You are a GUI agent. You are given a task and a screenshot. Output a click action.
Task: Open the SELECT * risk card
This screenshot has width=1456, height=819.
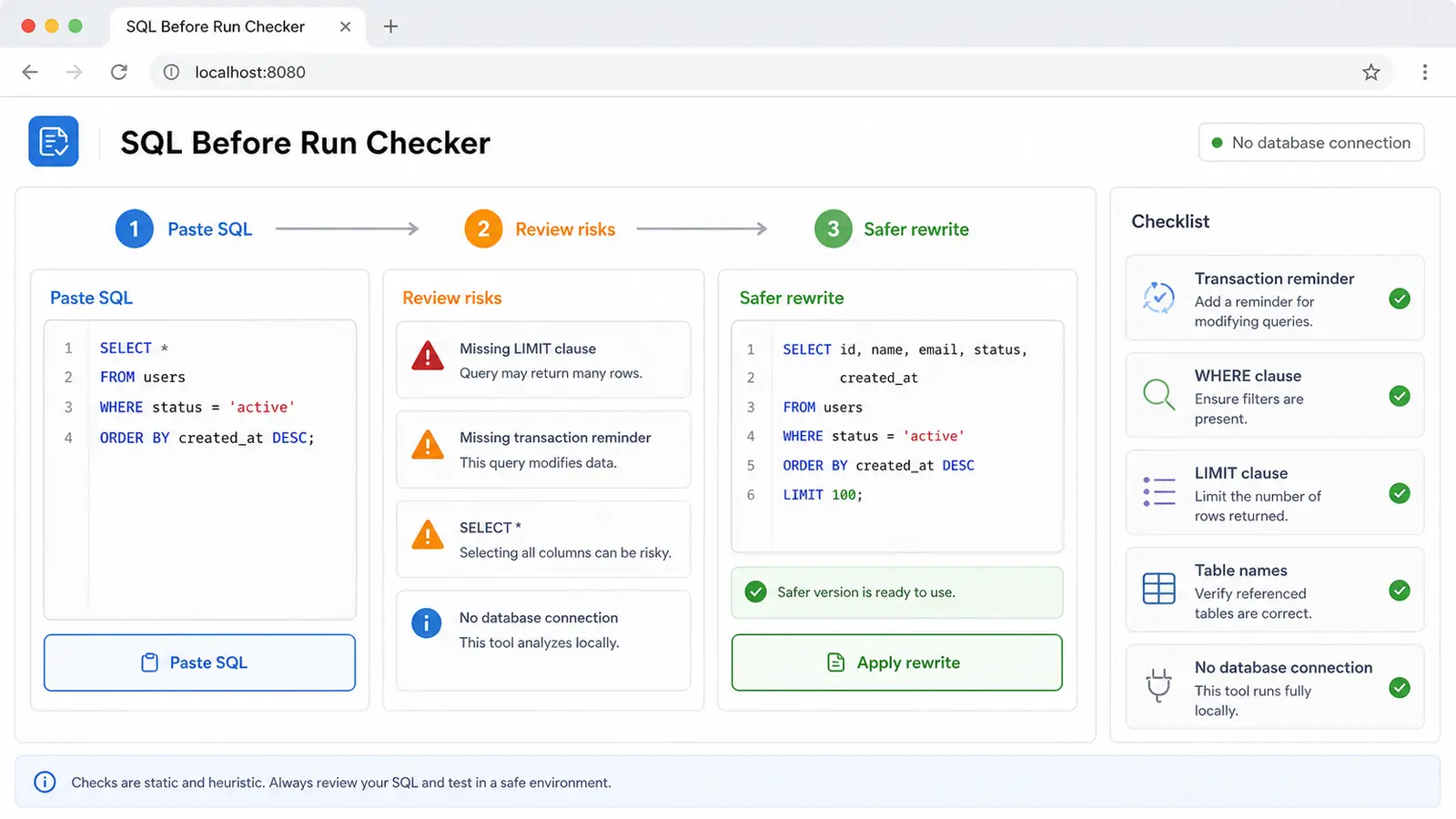point(543,539)
